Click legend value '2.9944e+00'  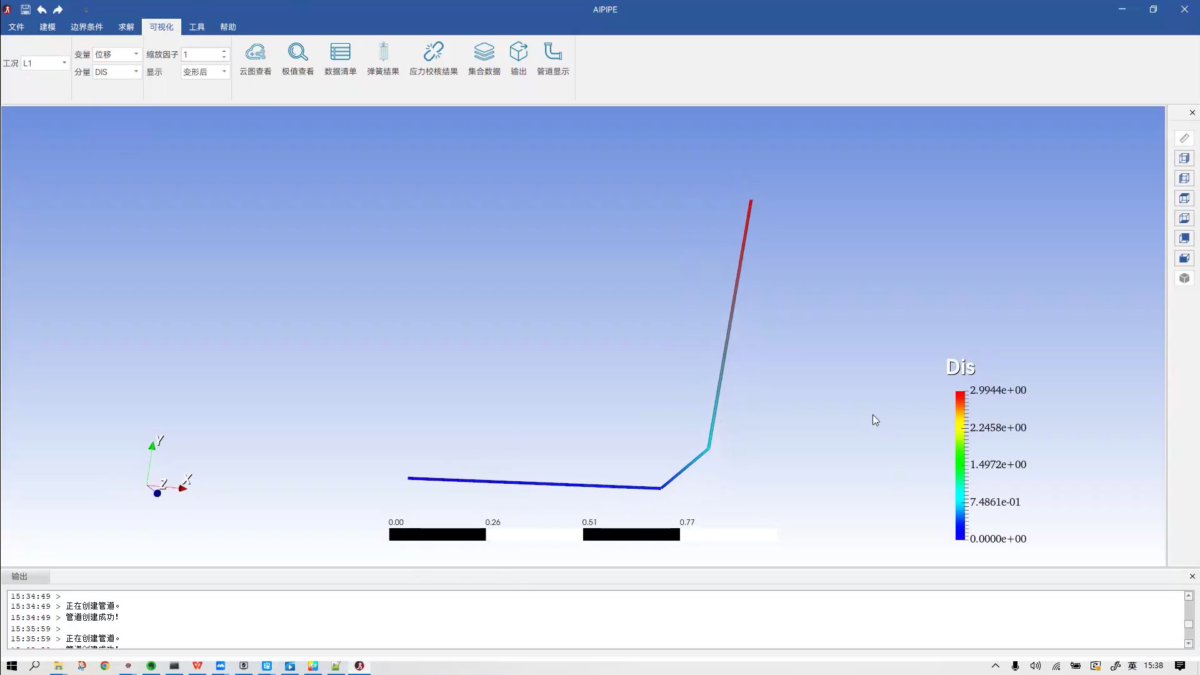998,391
